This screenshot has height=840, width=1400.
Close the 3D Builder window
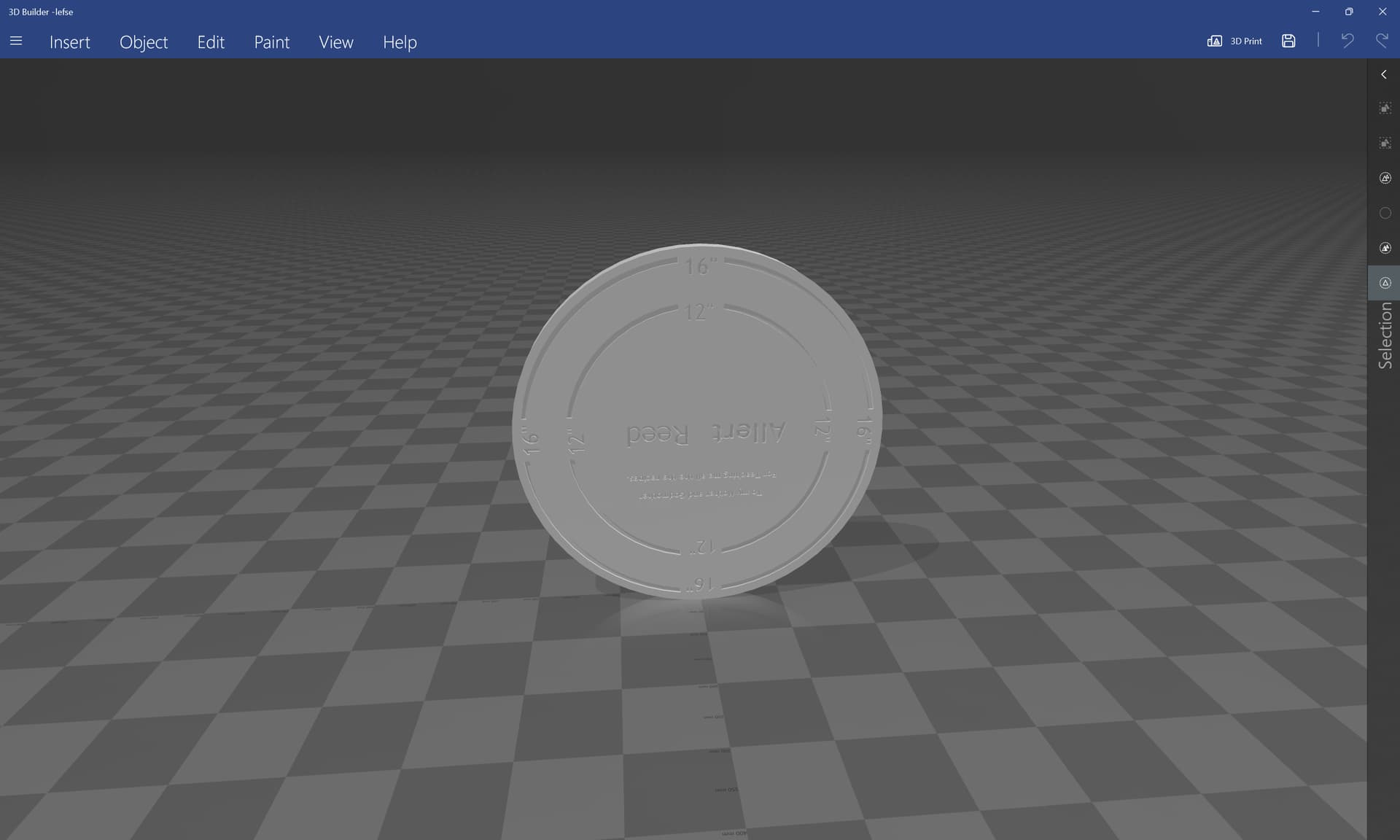coord(1382,12)
